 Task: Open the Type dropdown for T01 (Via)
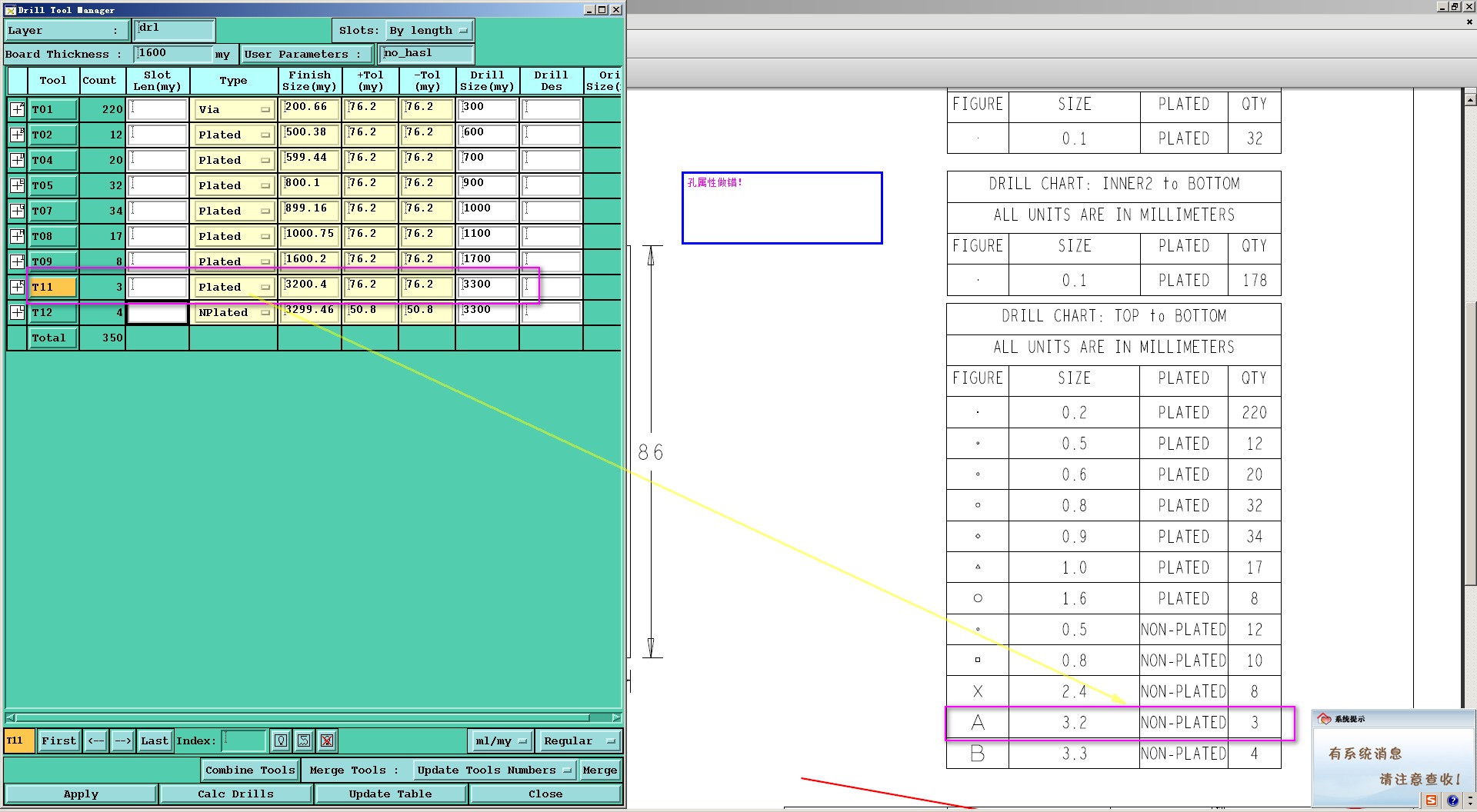pyautogui.click(x=234, y=110)
